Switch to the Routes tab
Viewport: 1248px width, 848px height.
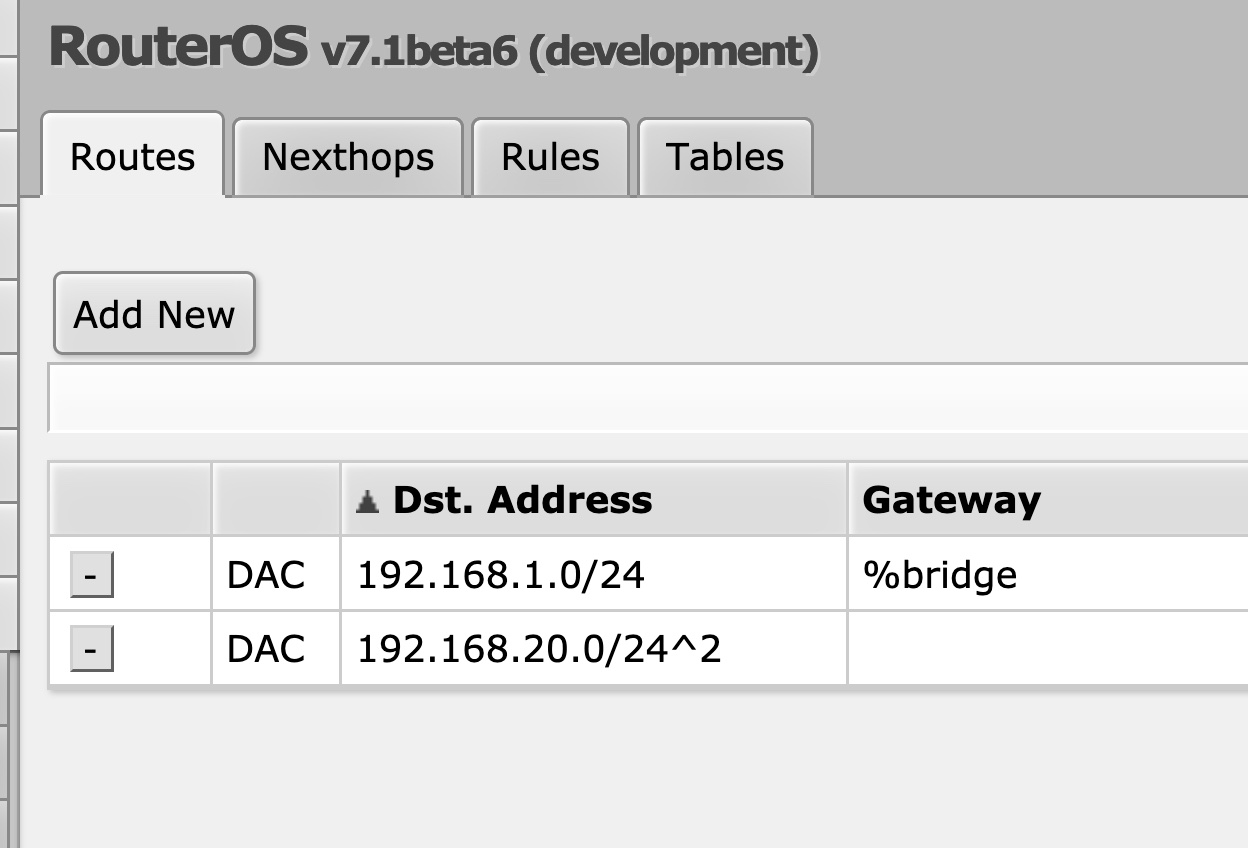tap(132, 157)
